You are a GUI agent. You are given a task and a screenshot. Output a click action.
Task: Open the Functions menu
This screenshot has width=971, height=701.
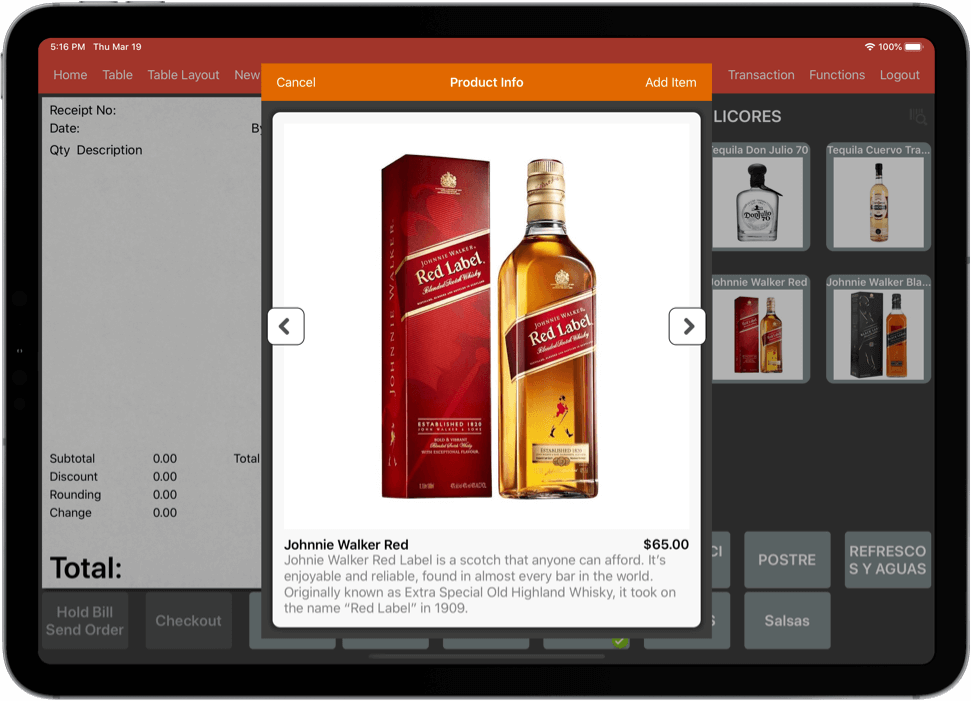837,75
